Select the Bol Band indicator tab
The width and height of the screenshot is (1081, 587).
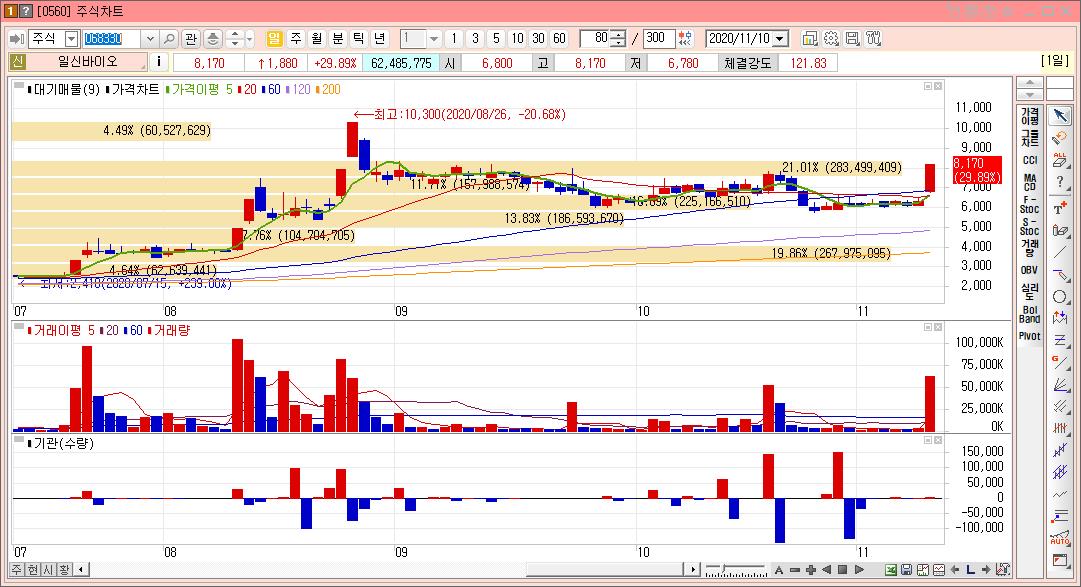tap(1029, 315)
